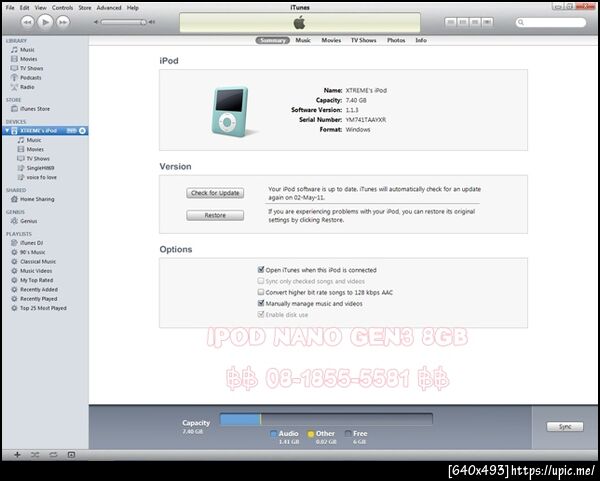The image size is (600, 481).
Task: Click the Play button
Action: (x=45, y=22)
